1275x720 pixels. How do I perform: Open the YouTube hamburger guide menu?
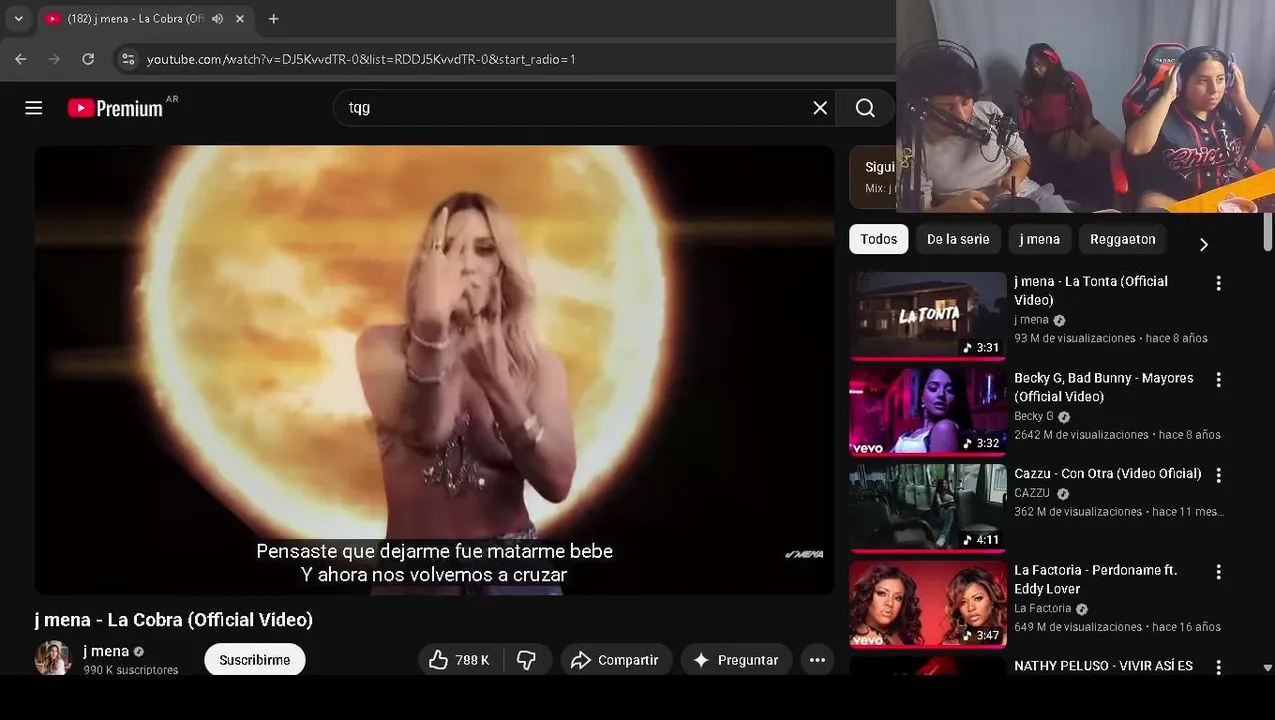tap(34, 108)
